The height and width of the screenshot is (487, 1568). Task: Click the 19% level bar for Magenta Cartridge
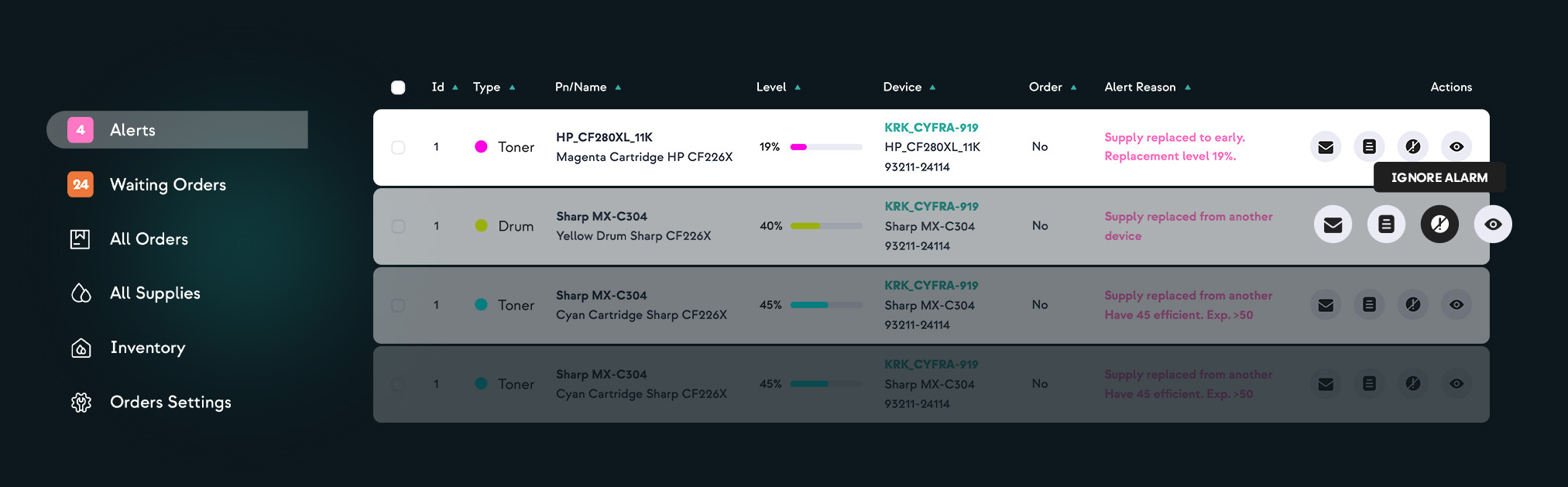826,147
